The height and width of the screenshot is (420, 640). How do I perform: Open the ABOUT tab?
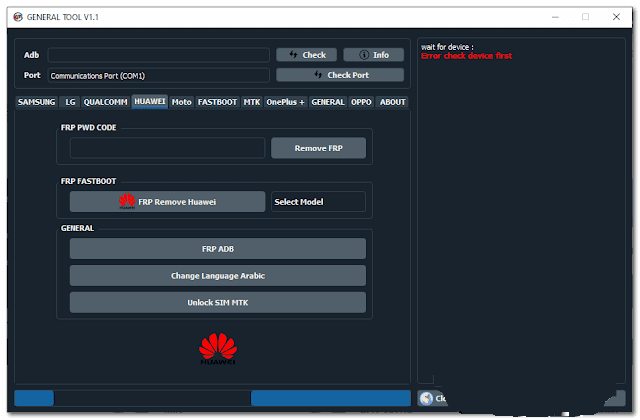pyautogui.click(x=392, y=102)
